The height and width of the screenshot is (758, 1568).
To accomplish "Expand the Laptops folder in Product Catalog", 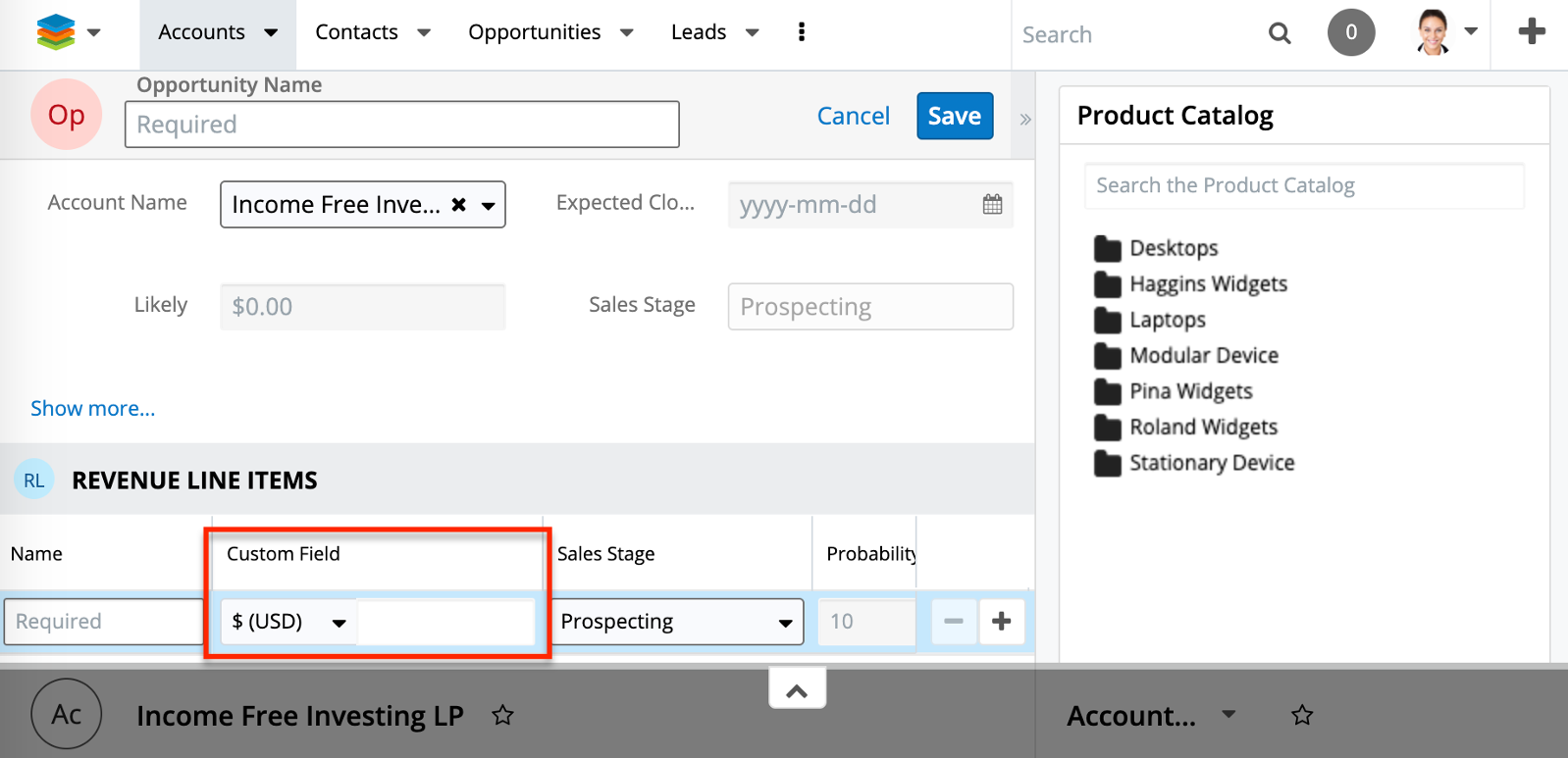I will click(x=1167, y=320).
